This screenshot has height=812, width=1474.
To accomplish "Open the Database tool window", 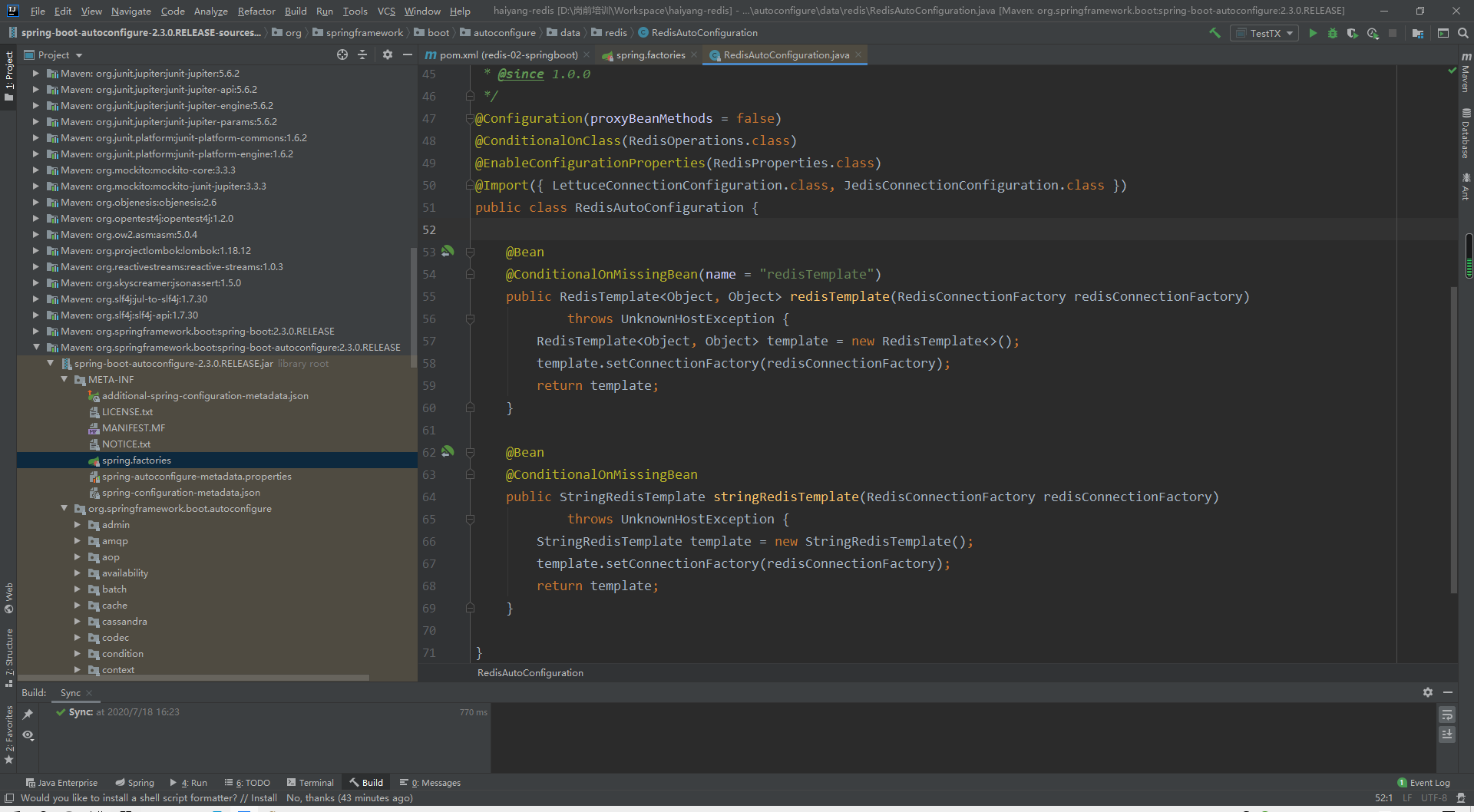I will coord(1466,133).
